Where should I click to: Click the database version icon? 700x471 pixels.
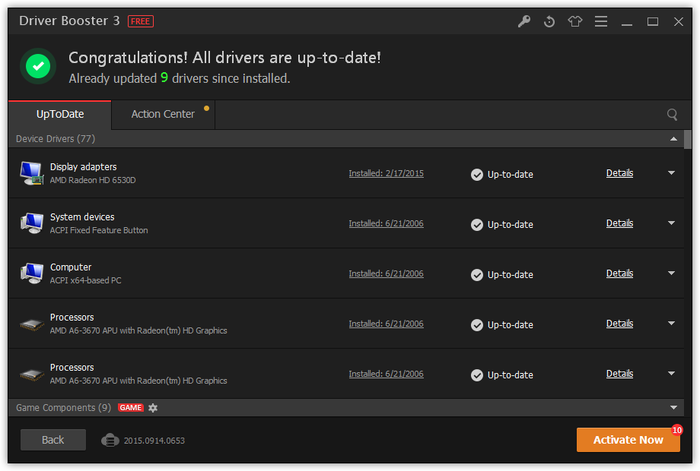[x=110, y=440]
